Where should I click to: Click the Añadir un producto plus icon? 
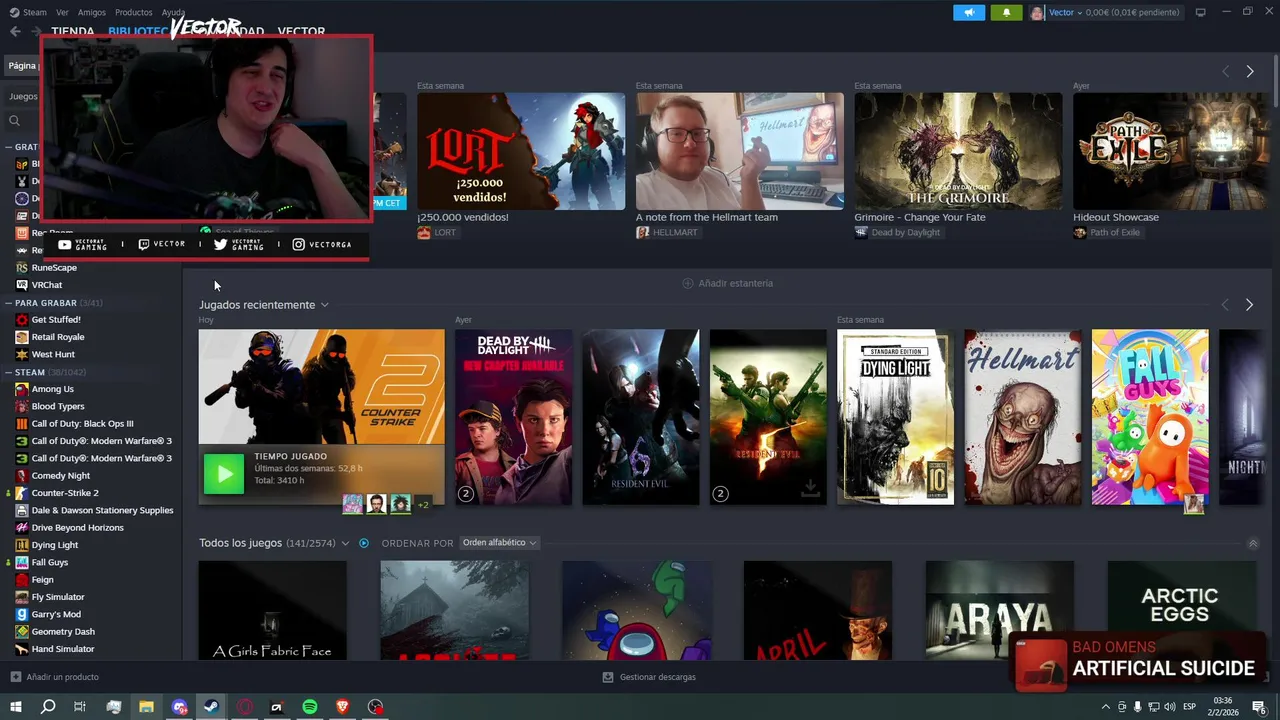pos(15,677)
